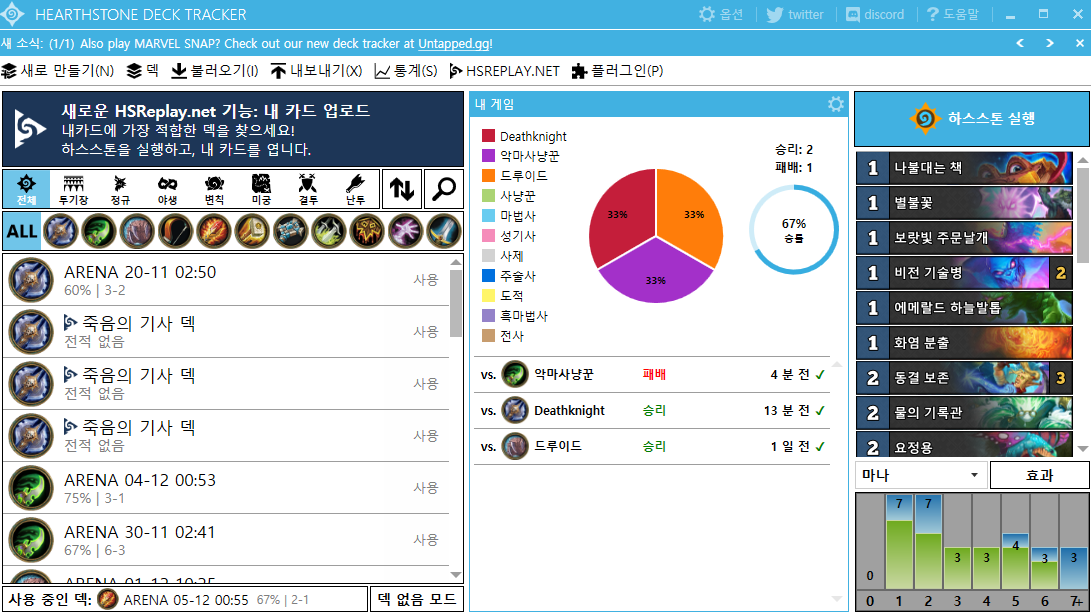Open 불러오기(I) import menu
Image resolution: width=1091 pixels, height=613 pixels.
pyautogui.click(x=215, y=71)
